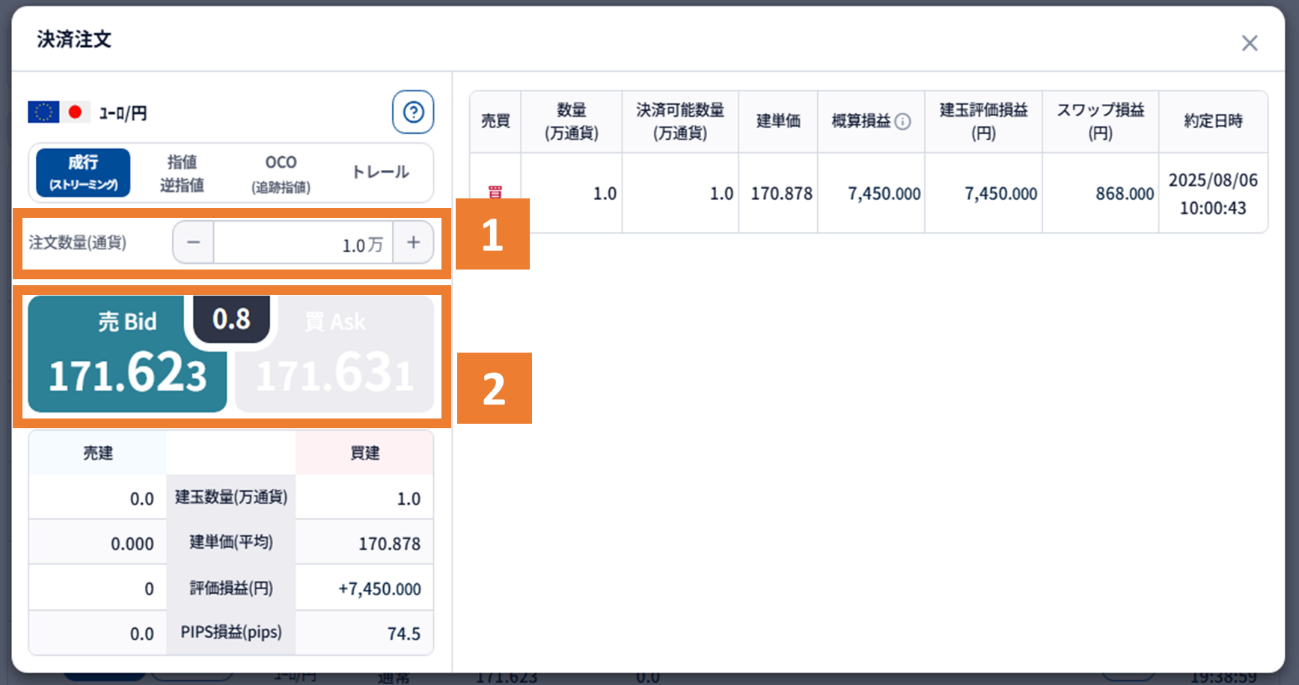Click the スワップ損益 column header
The image size is (1299, 685).
(x=1100, y=121)
